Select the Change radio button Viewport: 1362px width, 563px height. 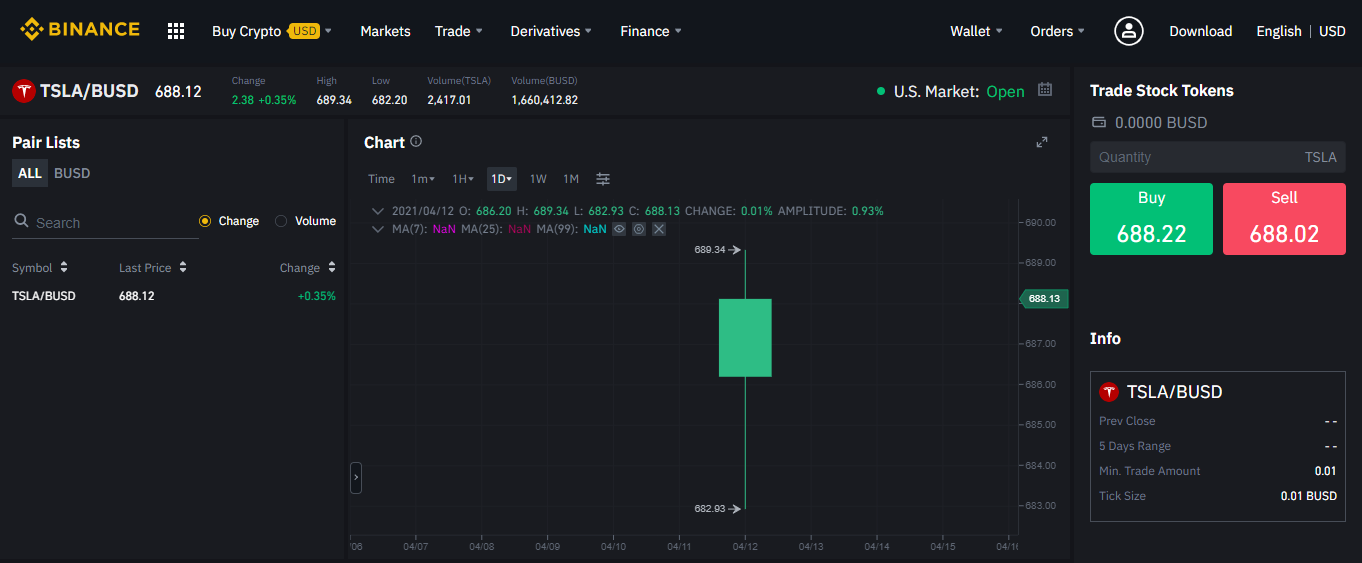click(205, 221)
